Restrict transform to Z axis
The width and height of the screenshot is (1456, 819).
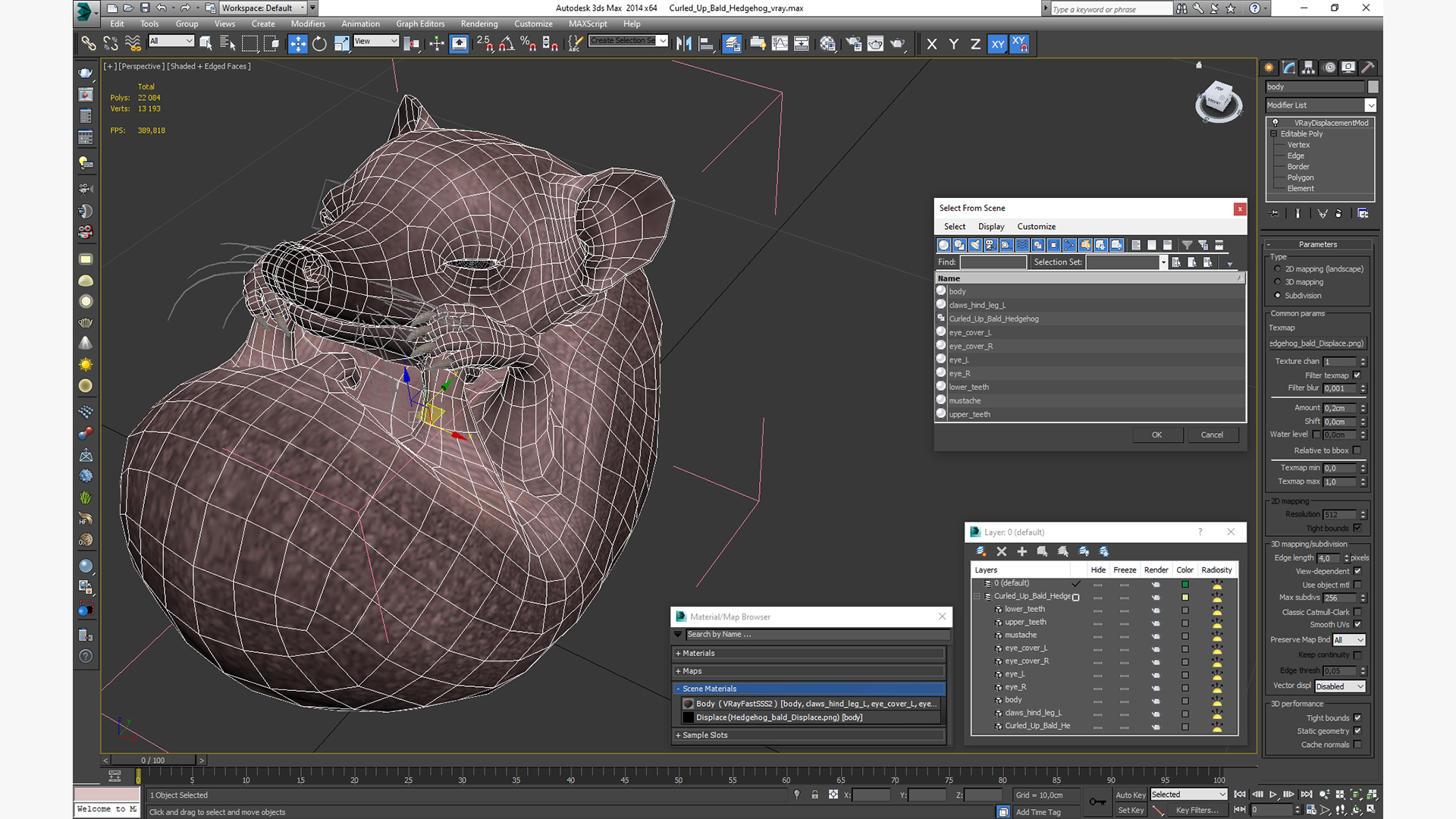tap(975, 44)
